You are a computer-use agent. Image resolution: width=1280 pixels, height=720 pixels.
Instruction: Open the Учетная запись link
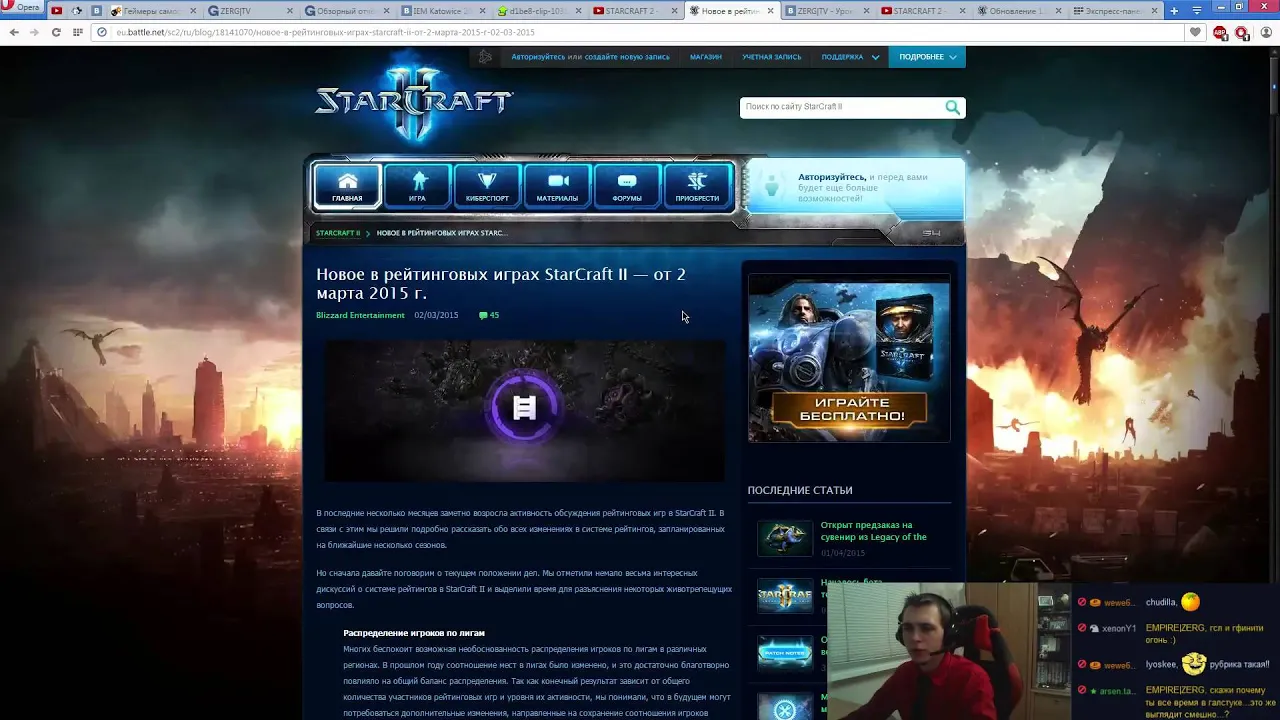[771, 57]
